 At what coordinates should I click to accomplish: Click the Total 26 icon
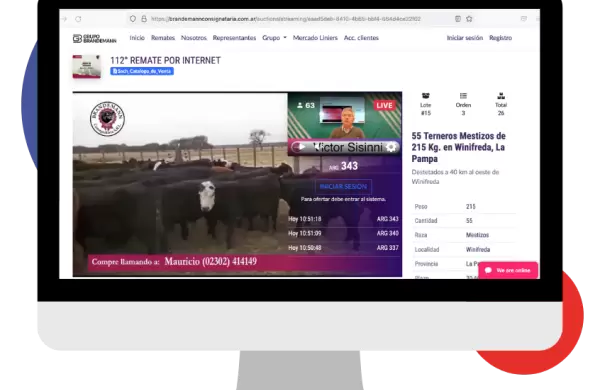pos(501,96)
